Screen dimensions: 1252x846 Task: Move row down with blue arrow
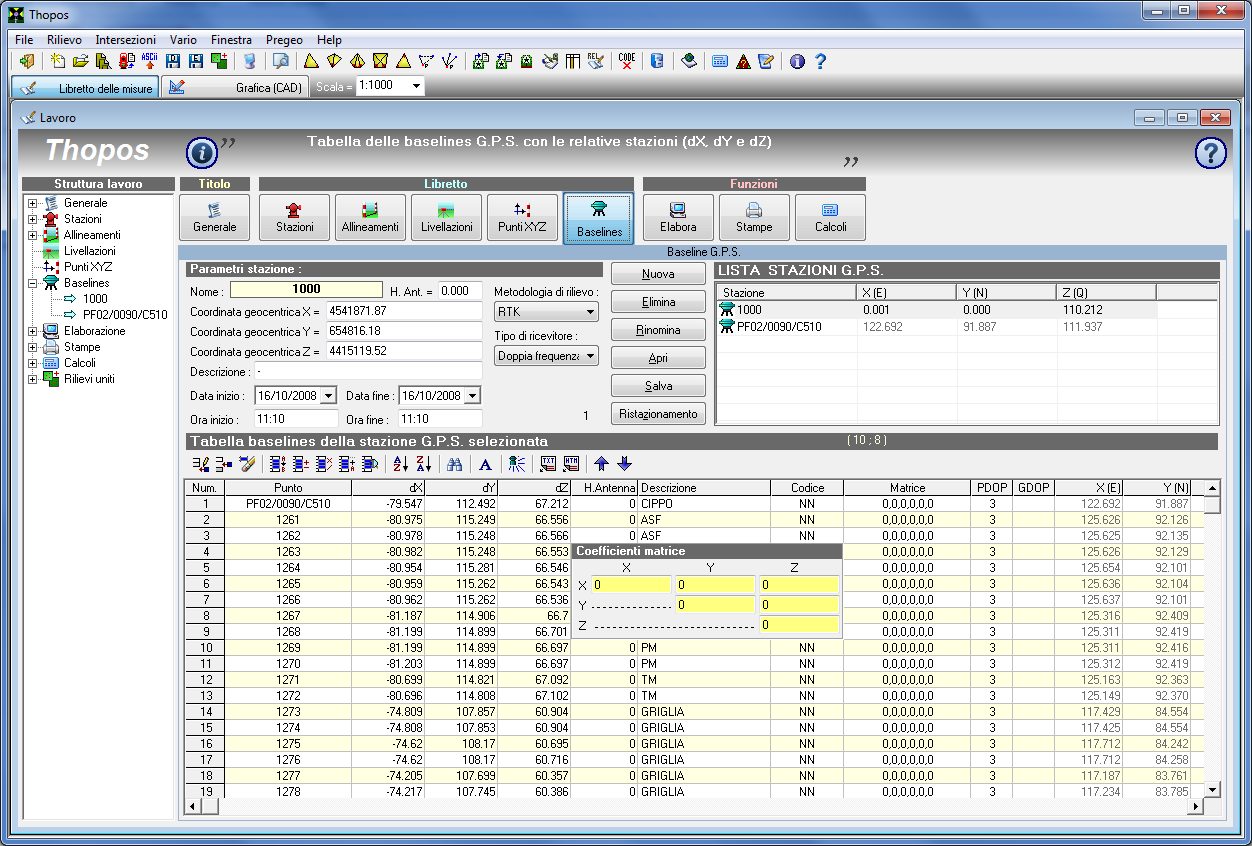tap(624, 464)
